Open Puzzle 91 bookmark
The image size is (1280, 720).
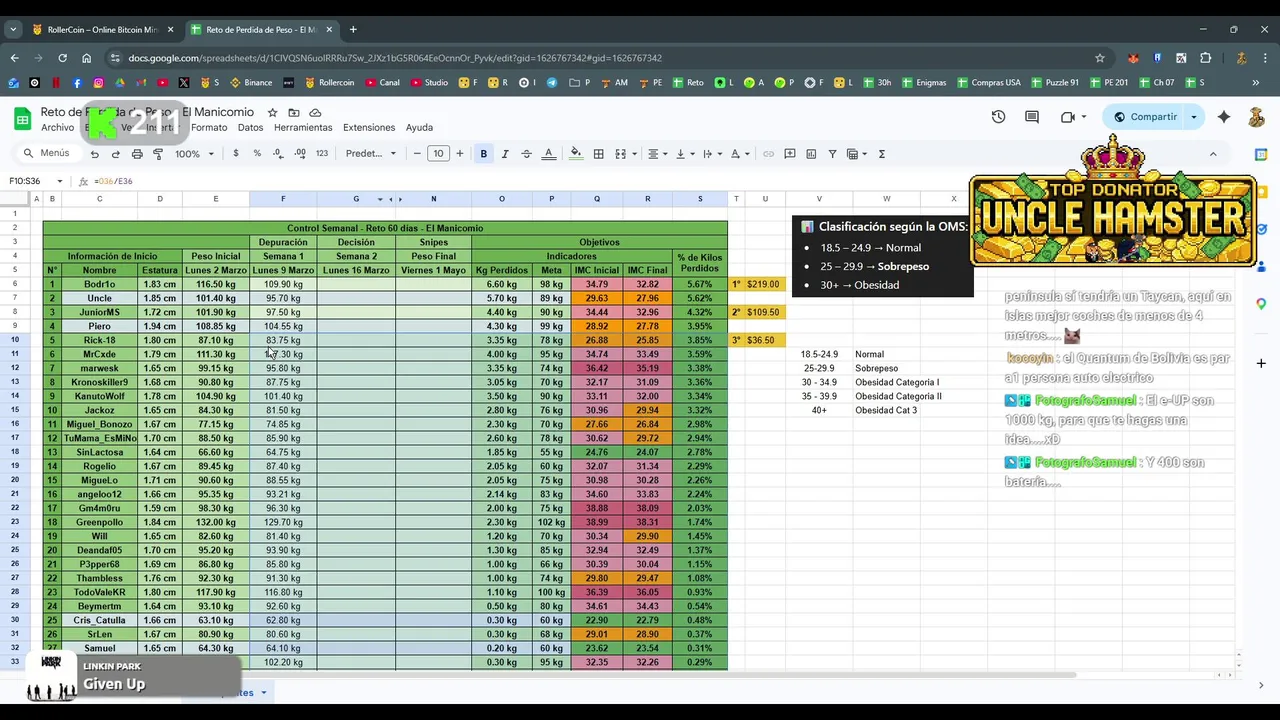pyautogui.click(x=1054, y=83)
